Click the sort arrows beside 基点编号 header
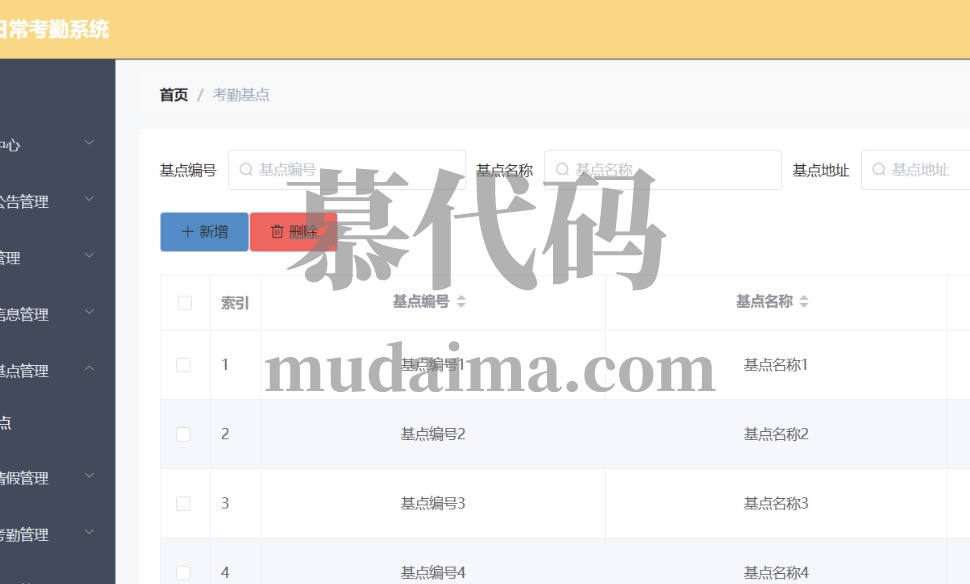This screenshot has height=584, width=970. (461, 302)
